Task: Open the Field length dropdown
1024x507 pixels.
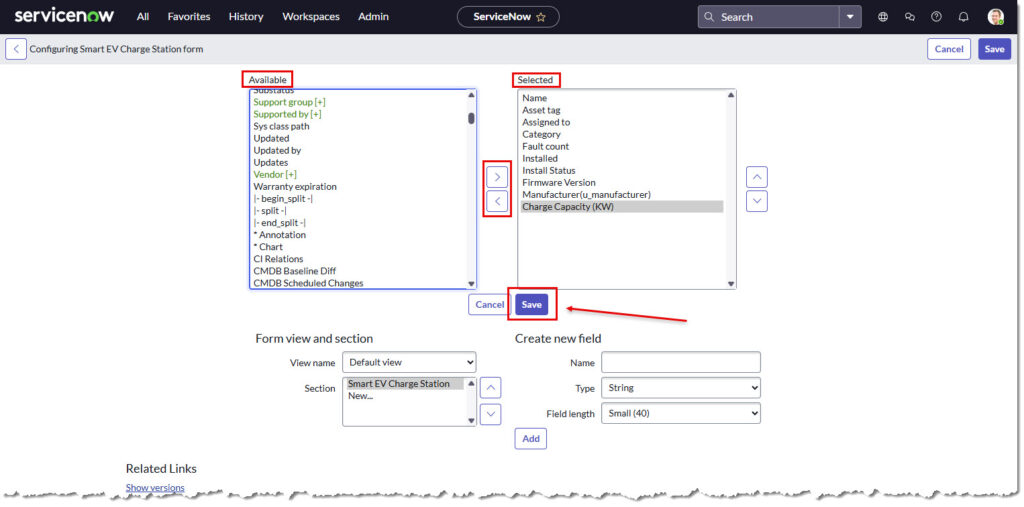Action: pyautogui.click(x=680, y=413)
